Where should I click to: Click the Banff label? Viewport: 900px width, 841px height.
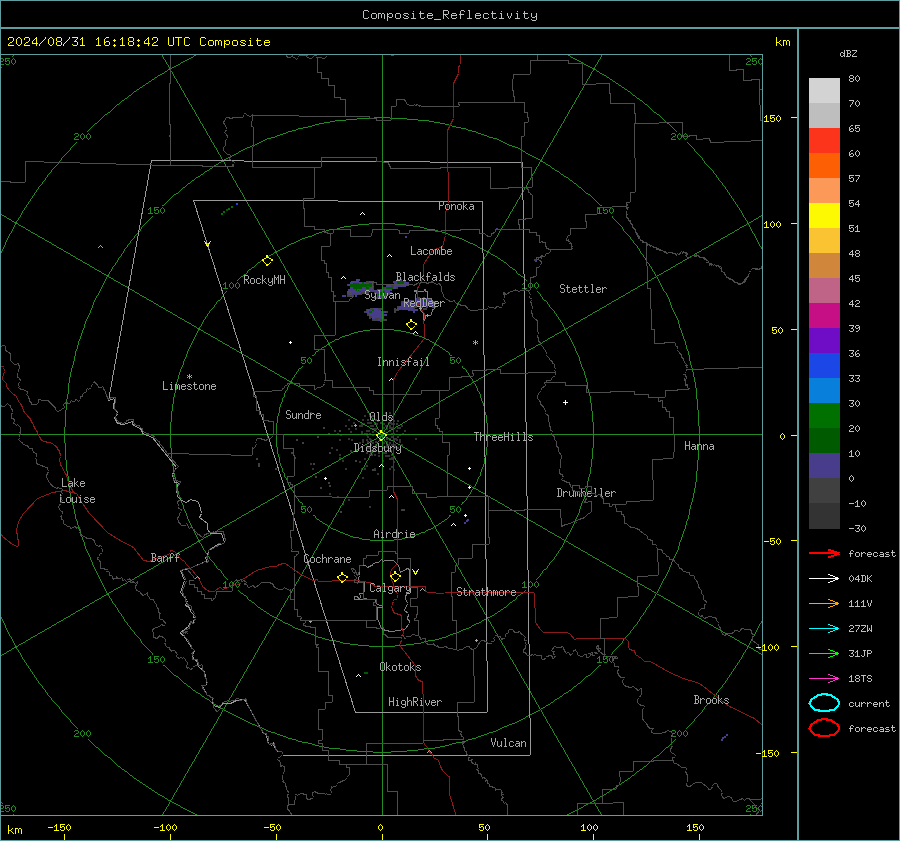165,558
